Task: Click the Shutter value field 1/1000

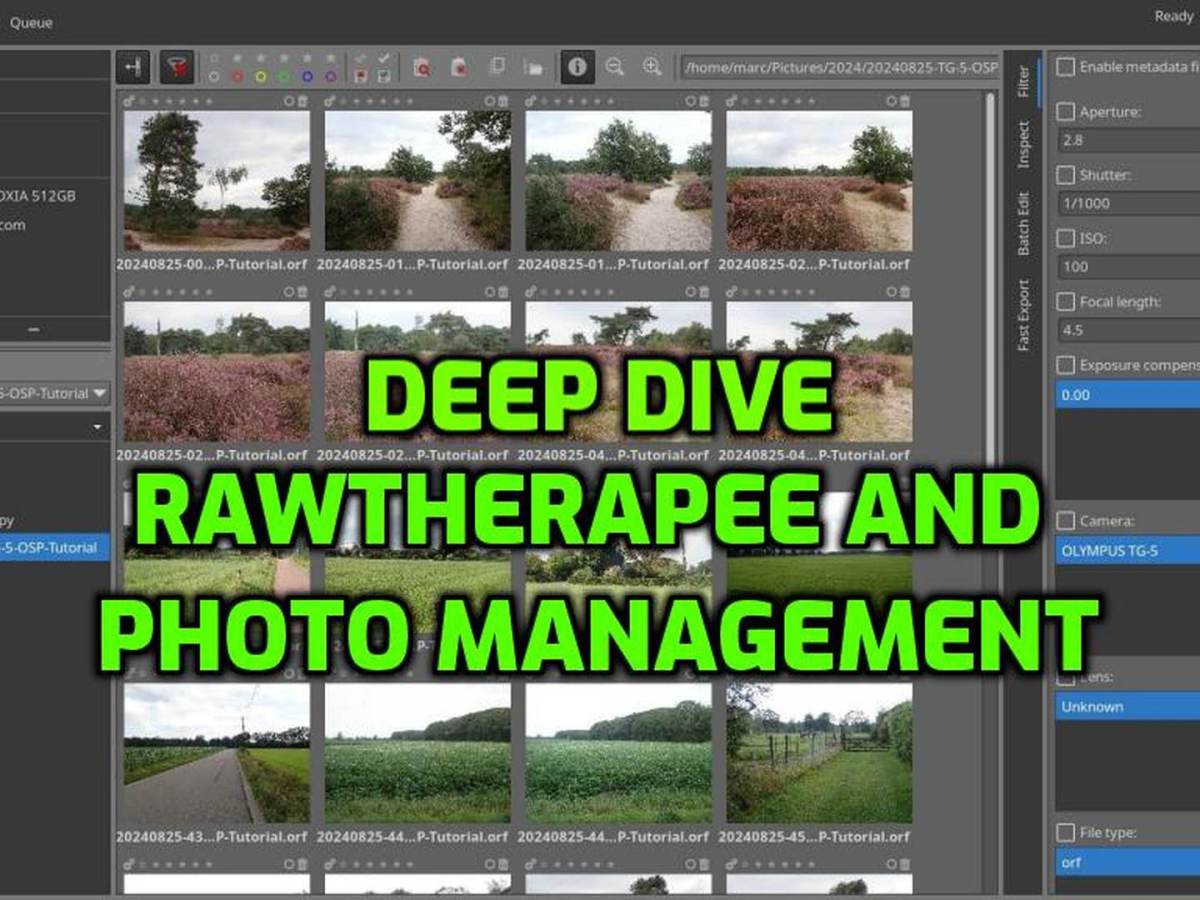Action: pyautogui.click(x=1128, y=203)
